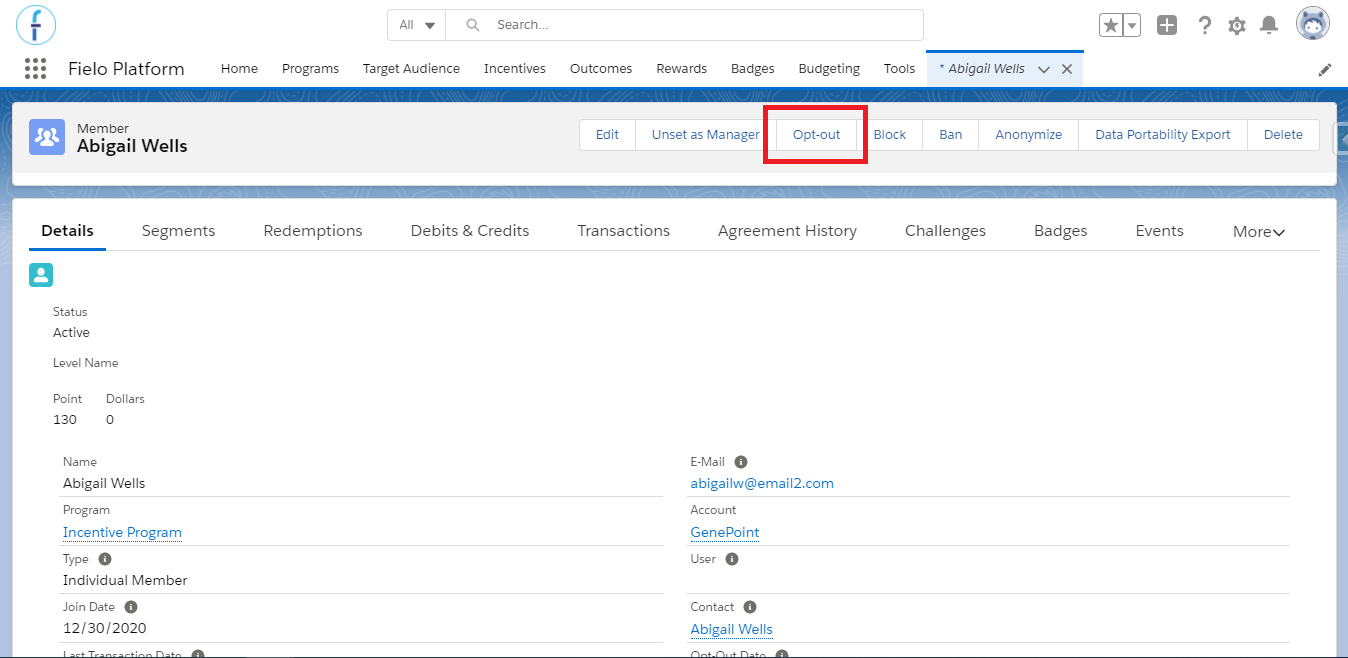Click the Anonymize button
1348x658 pixels.
click(x=1028, y=135)
